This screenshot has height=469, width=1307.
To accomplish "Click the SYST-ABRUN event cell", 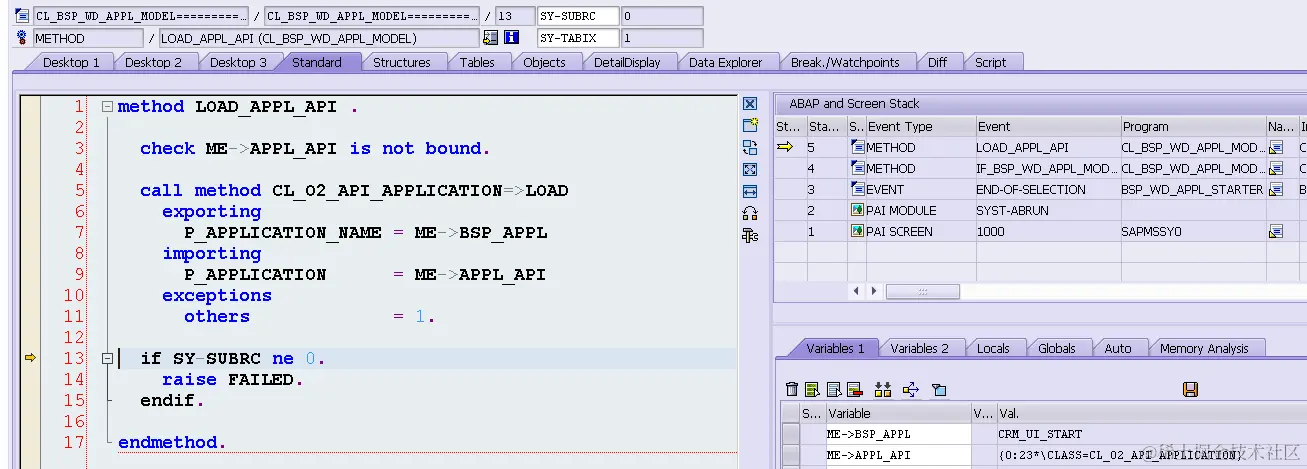I will click(x=1047, y=210).
